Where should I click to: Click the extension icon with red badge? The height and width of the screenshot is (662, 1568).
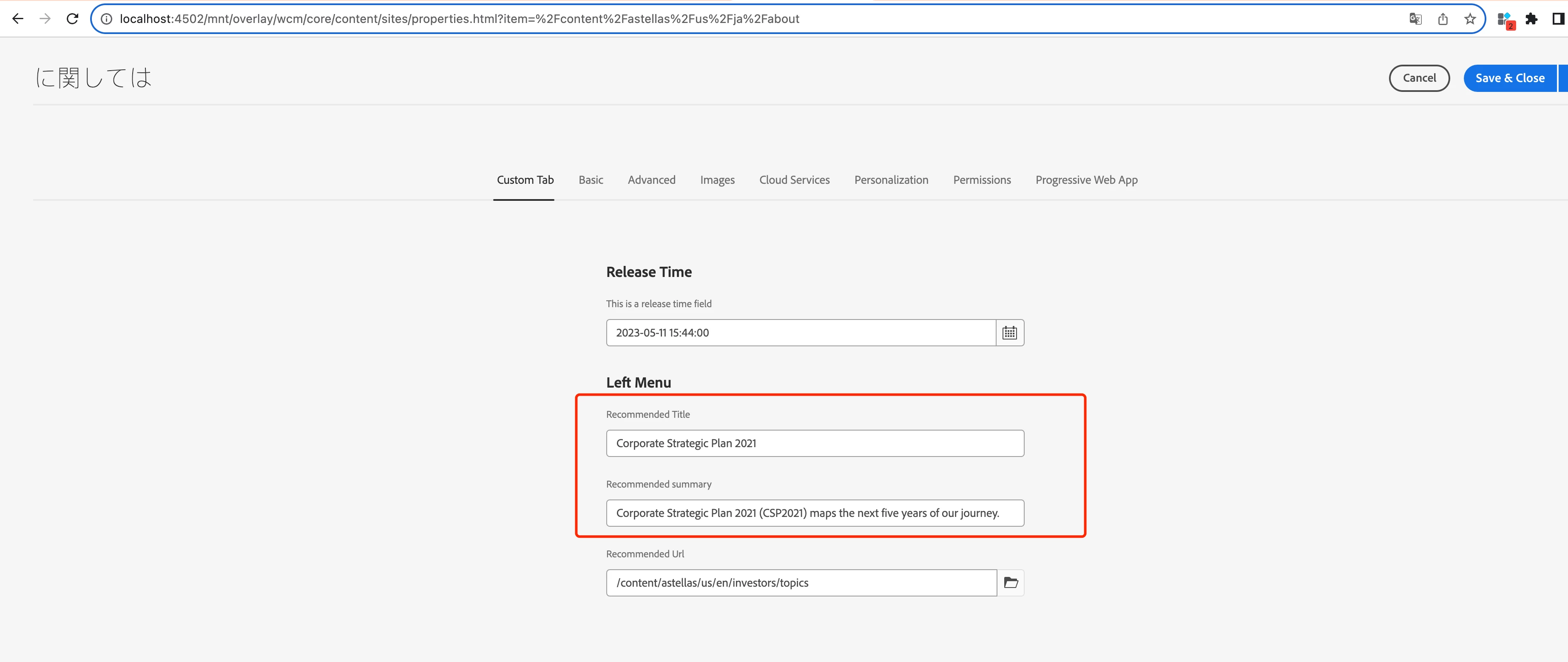[1505, 20]
